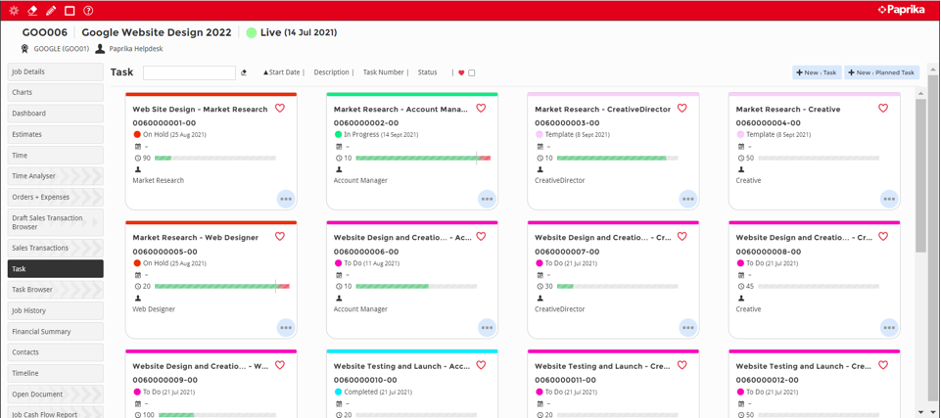Click heart icon on Market Research - Web Designer card

click(281, 237)
